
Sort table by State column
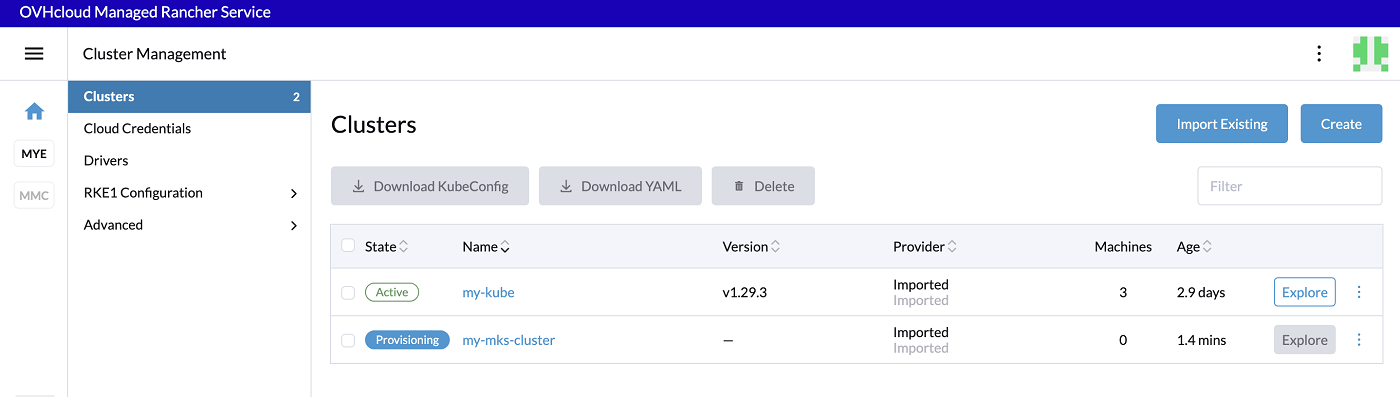(387, 247)
